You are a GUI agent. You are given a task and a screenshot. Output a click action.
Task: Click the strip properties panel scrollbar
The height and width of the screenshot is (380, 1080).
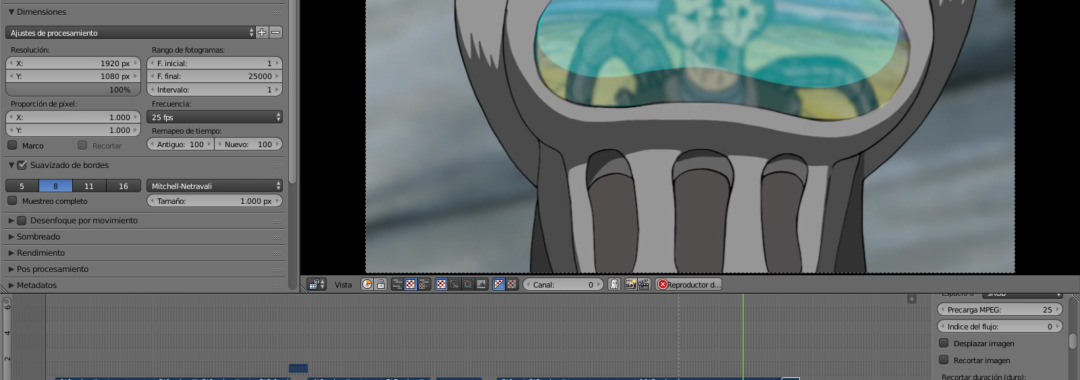1072,341
